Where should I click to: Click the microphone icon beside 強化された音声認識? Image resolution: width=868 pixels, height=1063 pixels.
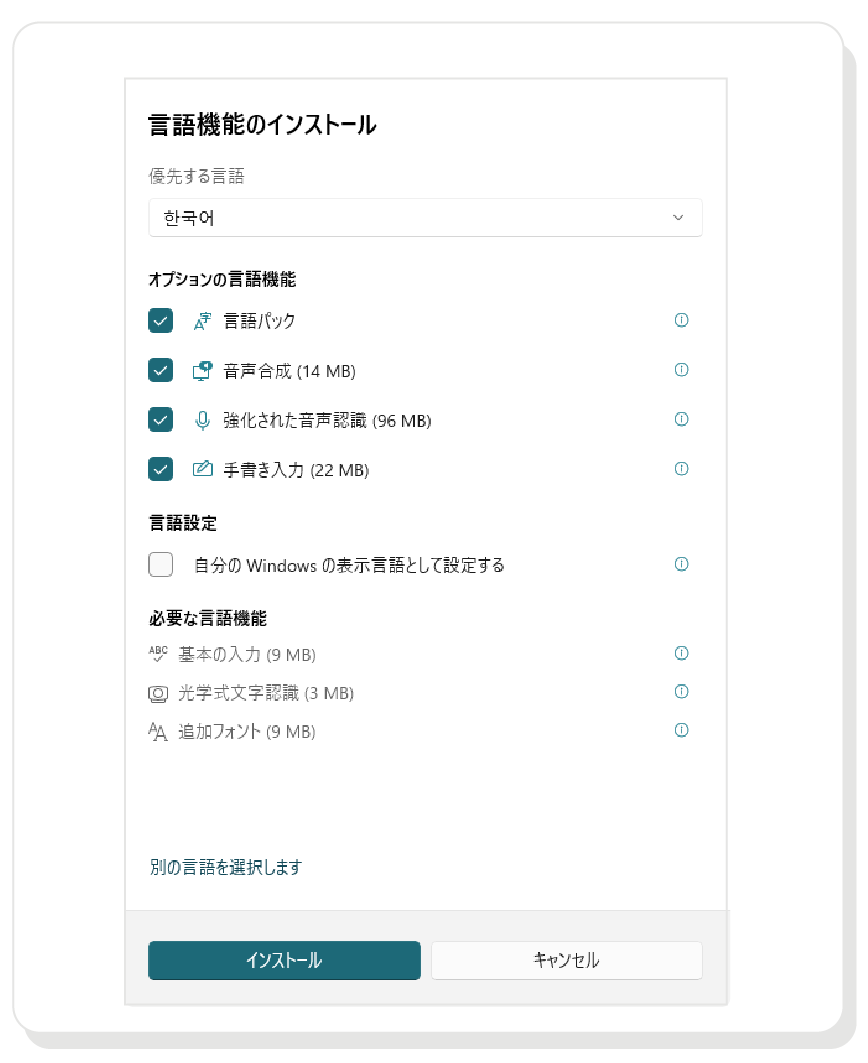click(x=201, y=420)
